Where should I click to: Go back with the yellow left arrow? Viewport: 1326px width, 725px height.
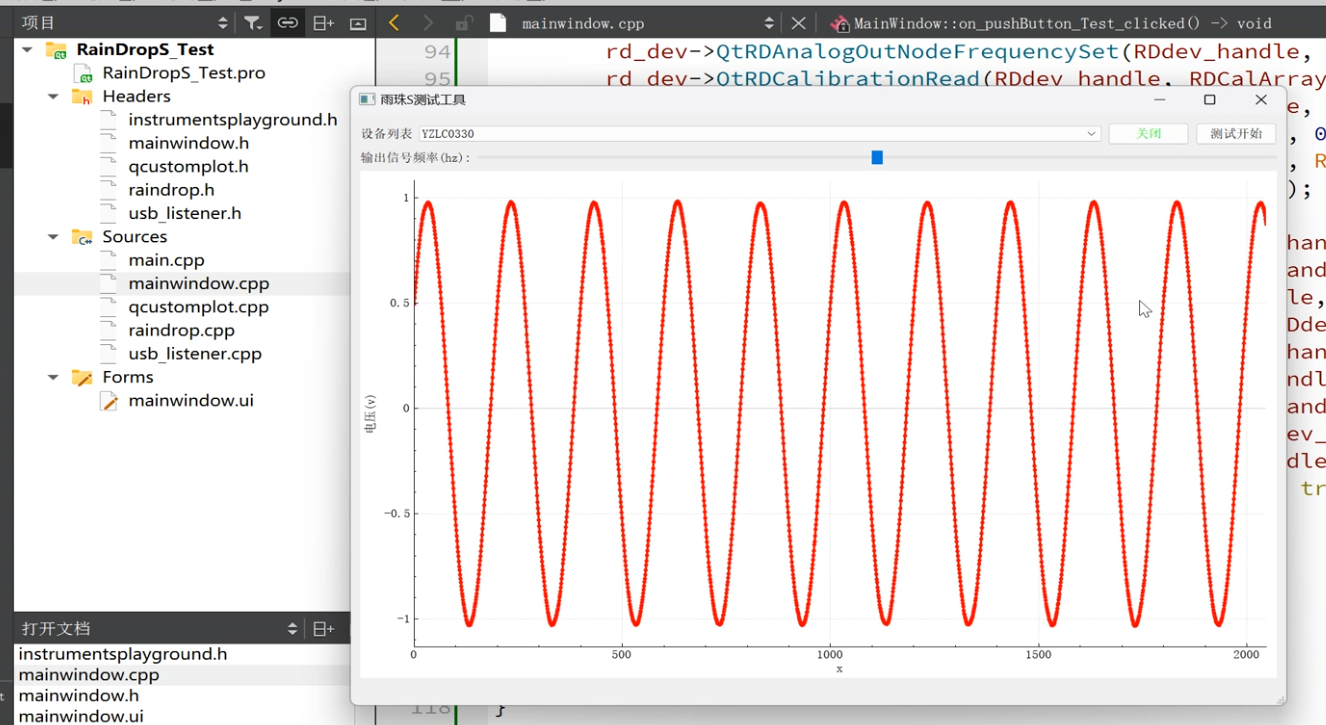coord(394,23)
